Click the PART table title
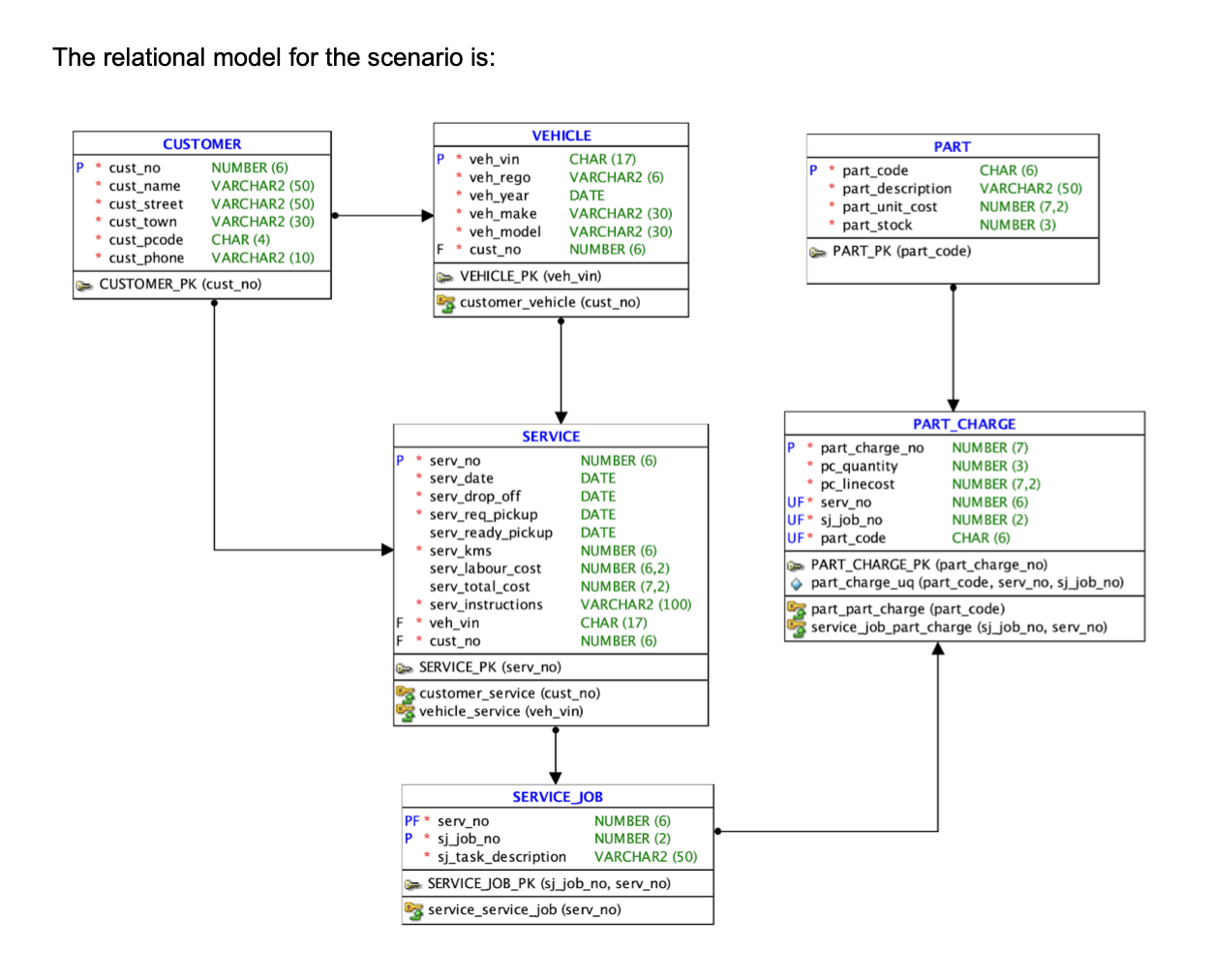 click(953, 147)
